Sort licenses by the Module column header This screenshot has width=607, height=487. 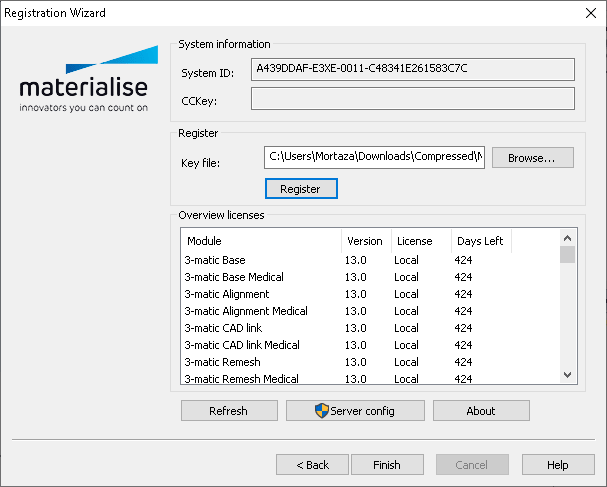[x=261, y=241]
